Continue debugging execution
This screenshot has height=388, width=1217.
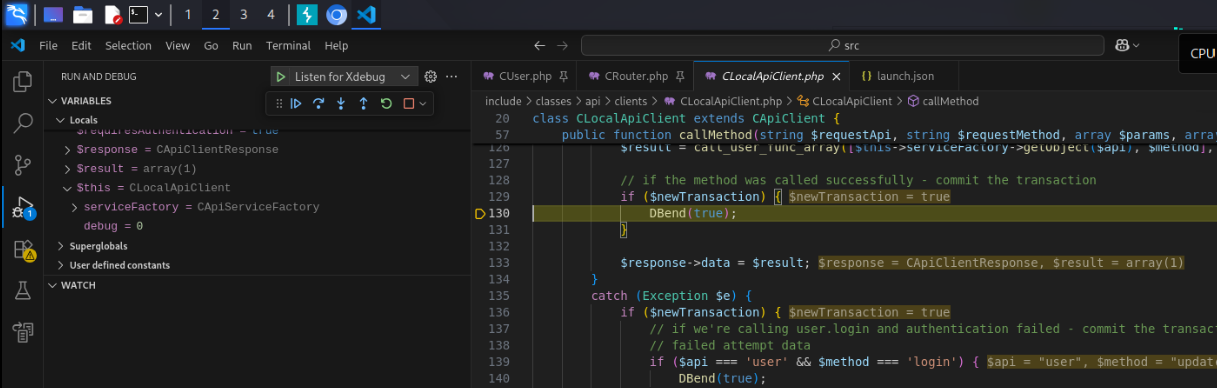tap(295, 103)
